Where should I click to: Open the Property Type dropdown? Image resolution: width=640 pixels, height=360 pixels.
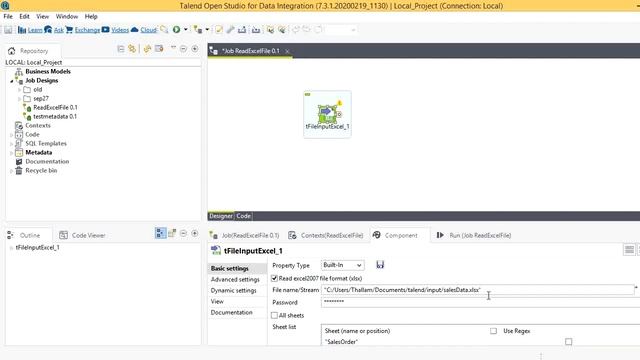tap(342, 265)
